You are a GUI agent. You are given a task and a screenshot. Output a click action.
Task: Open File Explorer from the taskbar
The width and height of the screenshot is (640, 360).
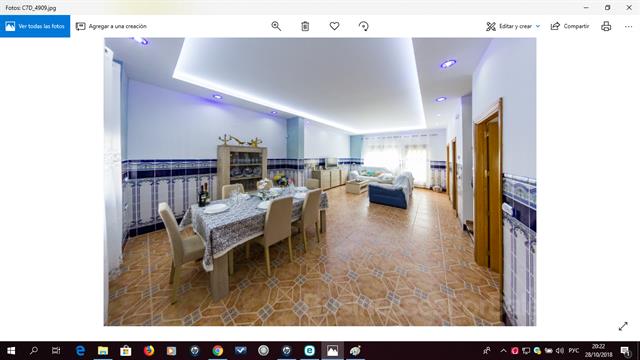pos(103,351)
